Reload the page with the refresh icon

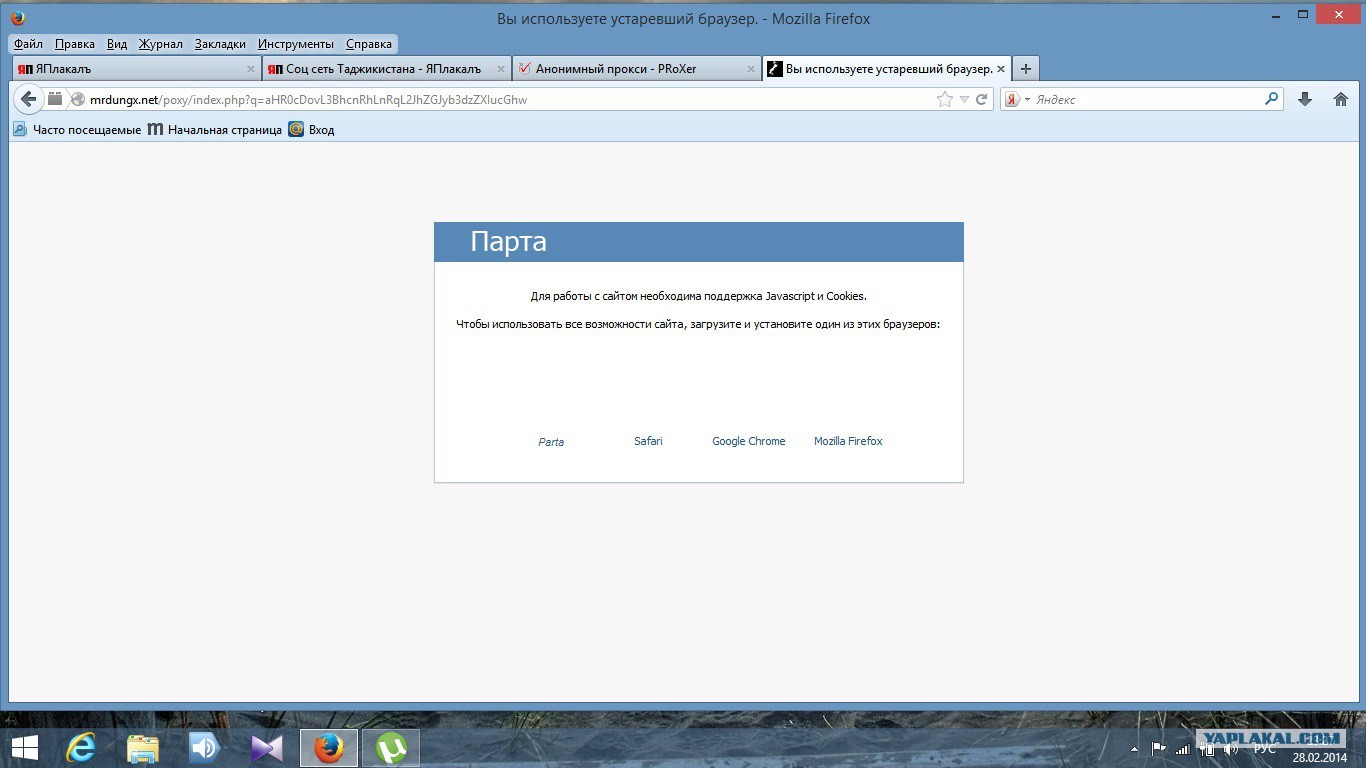click(x=982, y=99)
